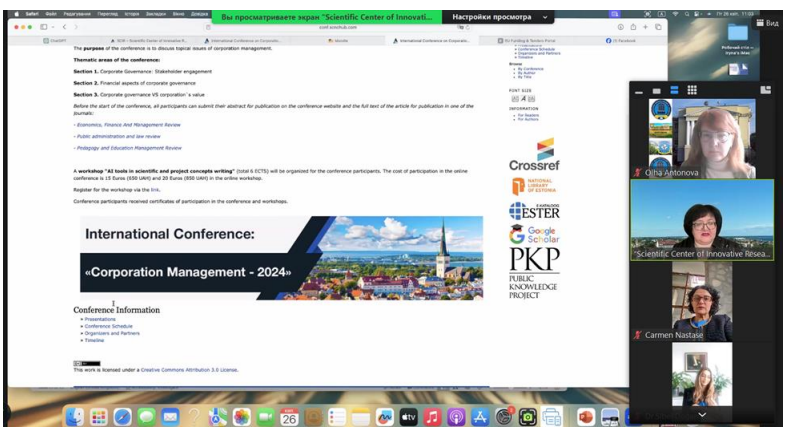
Task: Open Podcasts app in the Dock
Action: (456, 416)
